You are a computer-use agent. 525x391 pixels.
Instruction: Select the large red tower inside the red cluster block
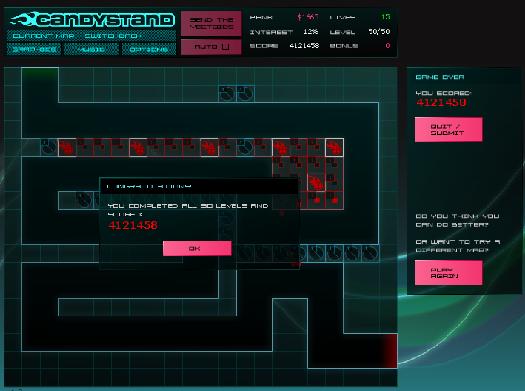(x=316, y=183)
